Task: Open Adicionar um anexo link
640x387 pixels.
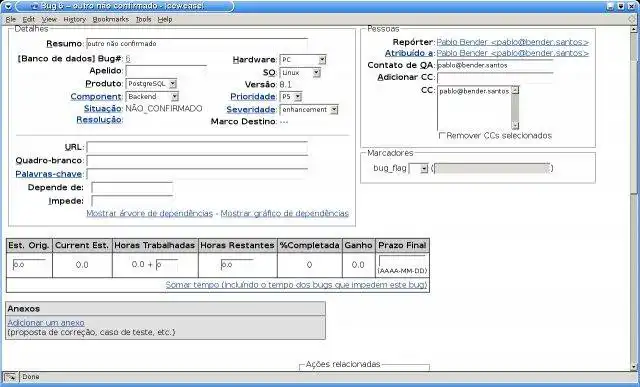Action: tap(46, 322)
